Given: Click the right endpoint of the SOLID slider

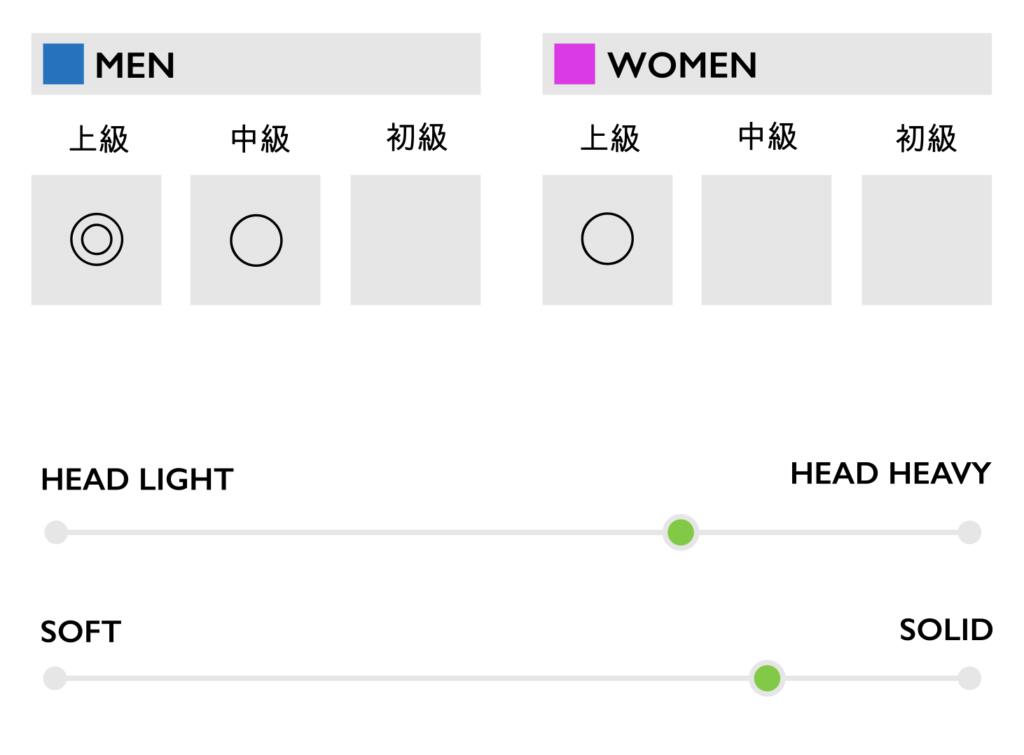Looking at the screenshot, I should point(969,679).
